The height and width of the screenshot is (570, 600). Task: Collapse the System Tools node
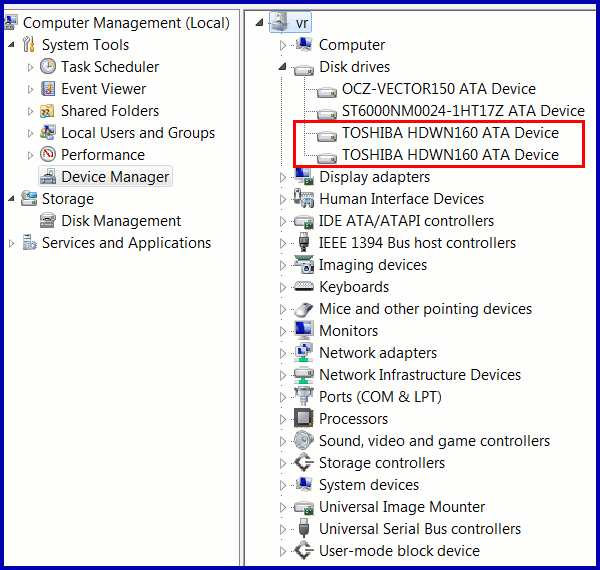click(12, 45)
